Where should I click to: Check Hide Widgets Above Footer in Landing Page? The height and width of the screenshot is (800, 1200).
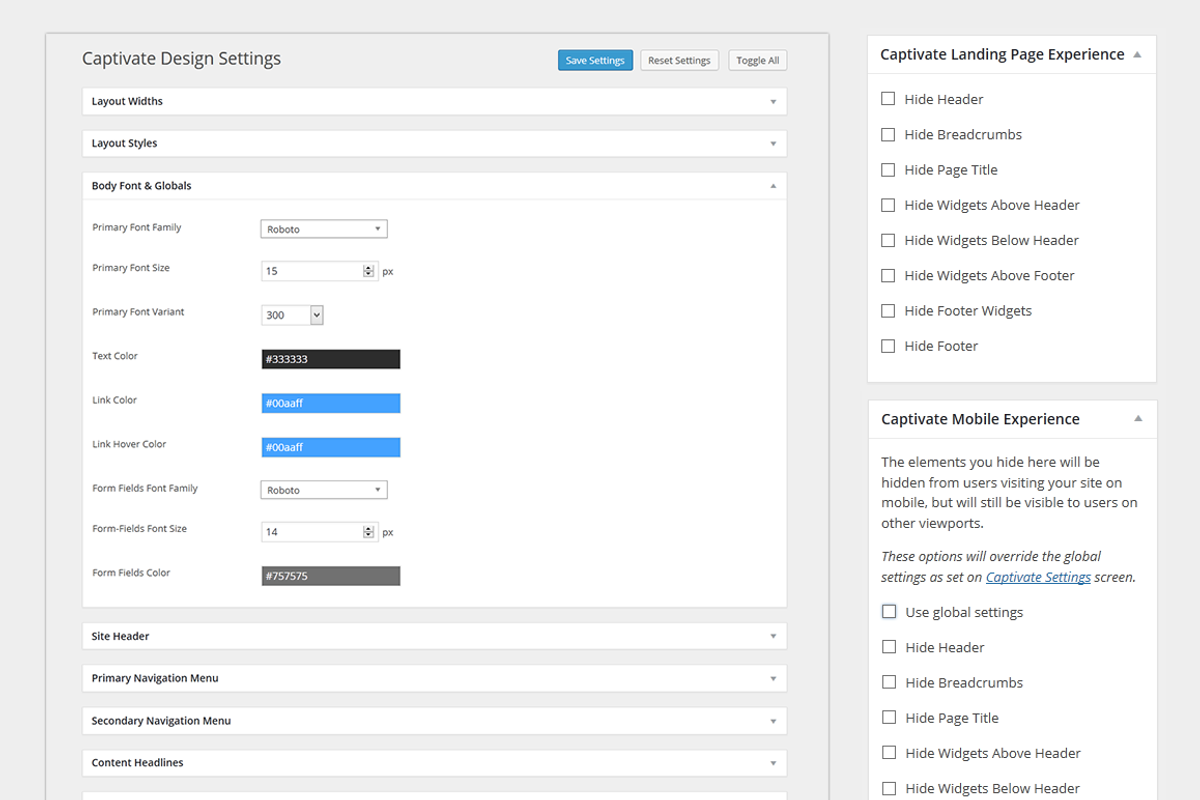(888, 275)
